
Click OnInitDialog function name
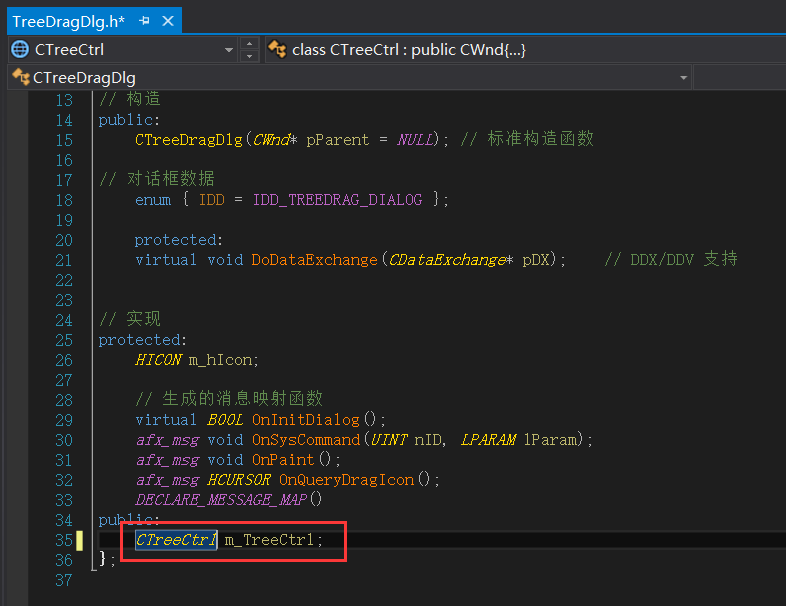click(x=306, y=420)
